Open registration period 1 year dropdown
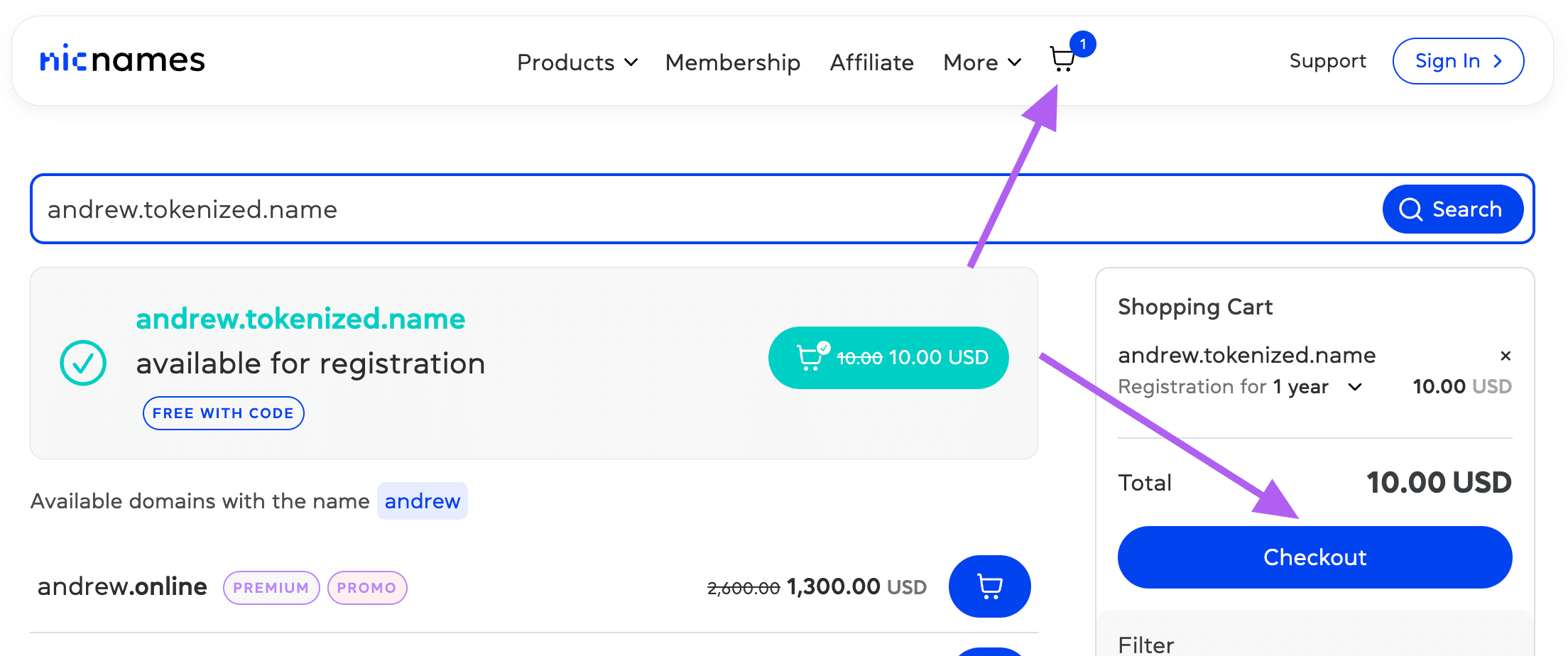This screenshot has width=1568, height=656. (1354, 387)
